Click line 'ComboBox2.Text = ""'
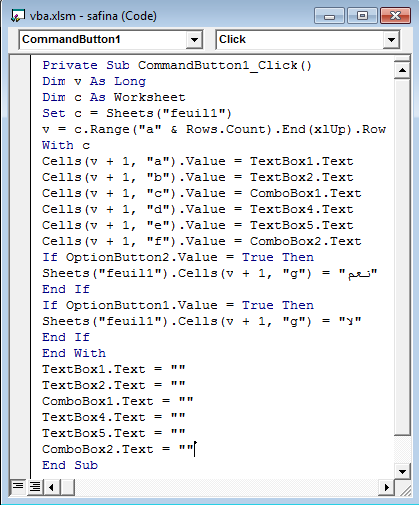The image size is (419, 505). click(x=117, y=449)
